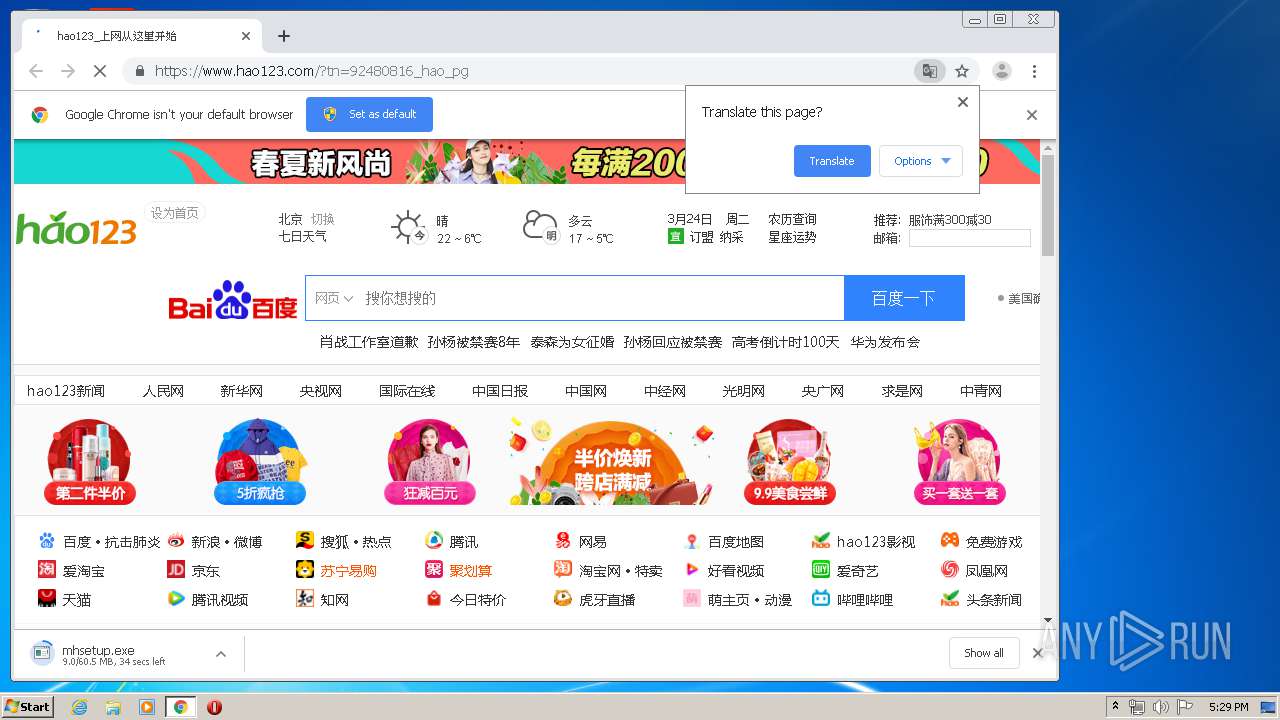Image resolution: width=1280 pixels, height=720 pixels.
Task: Show hidden system tray icons arrow
Action: coord(1116,707)
